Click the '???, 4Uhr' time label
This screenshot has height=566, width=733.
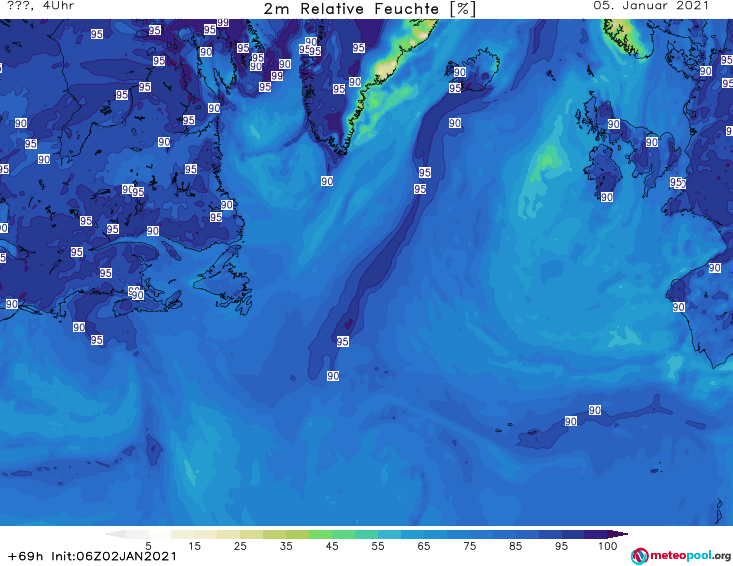pyautogui.click(x=40, y=6)
